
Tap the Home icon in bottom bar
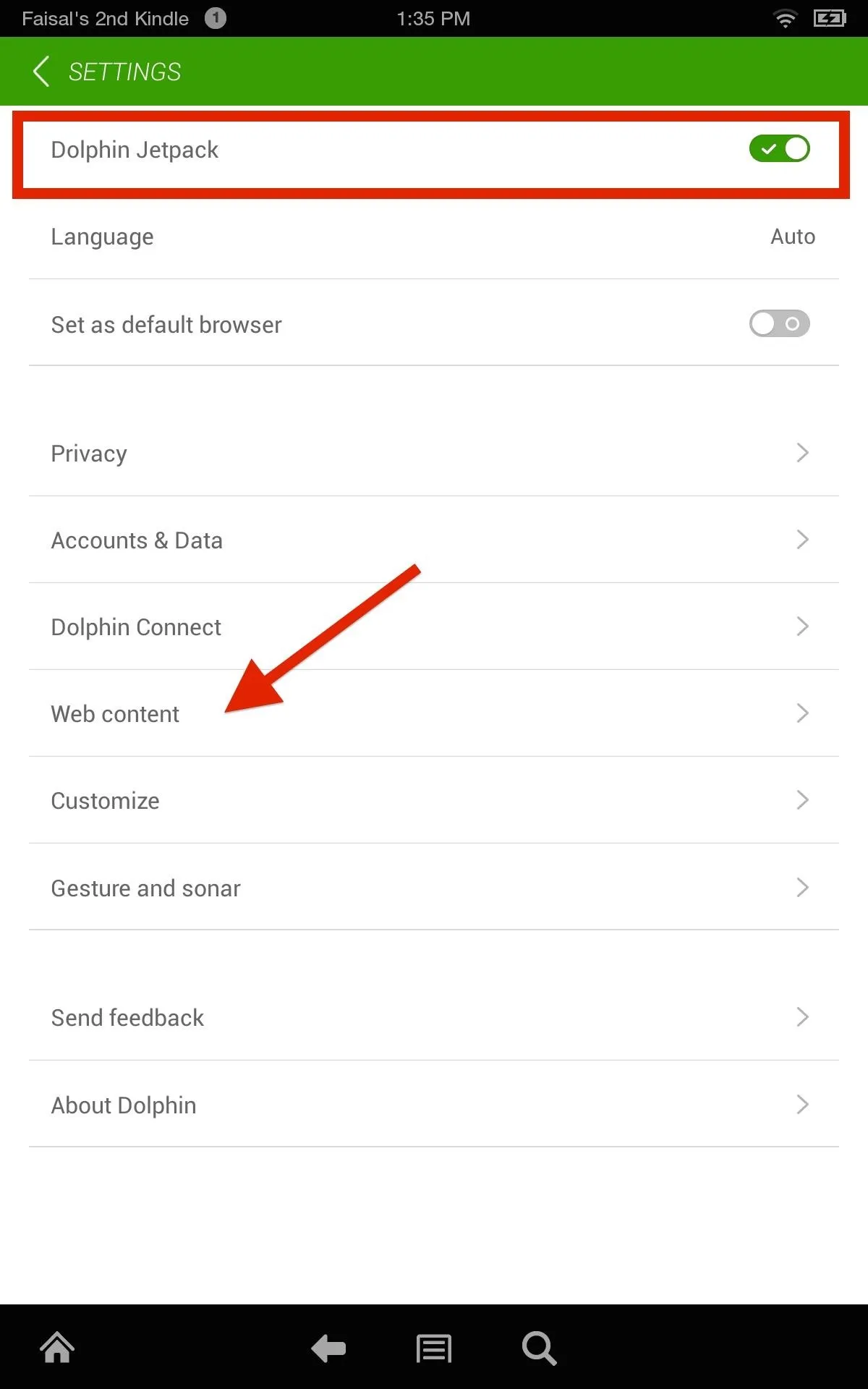tap(57, 1348)
